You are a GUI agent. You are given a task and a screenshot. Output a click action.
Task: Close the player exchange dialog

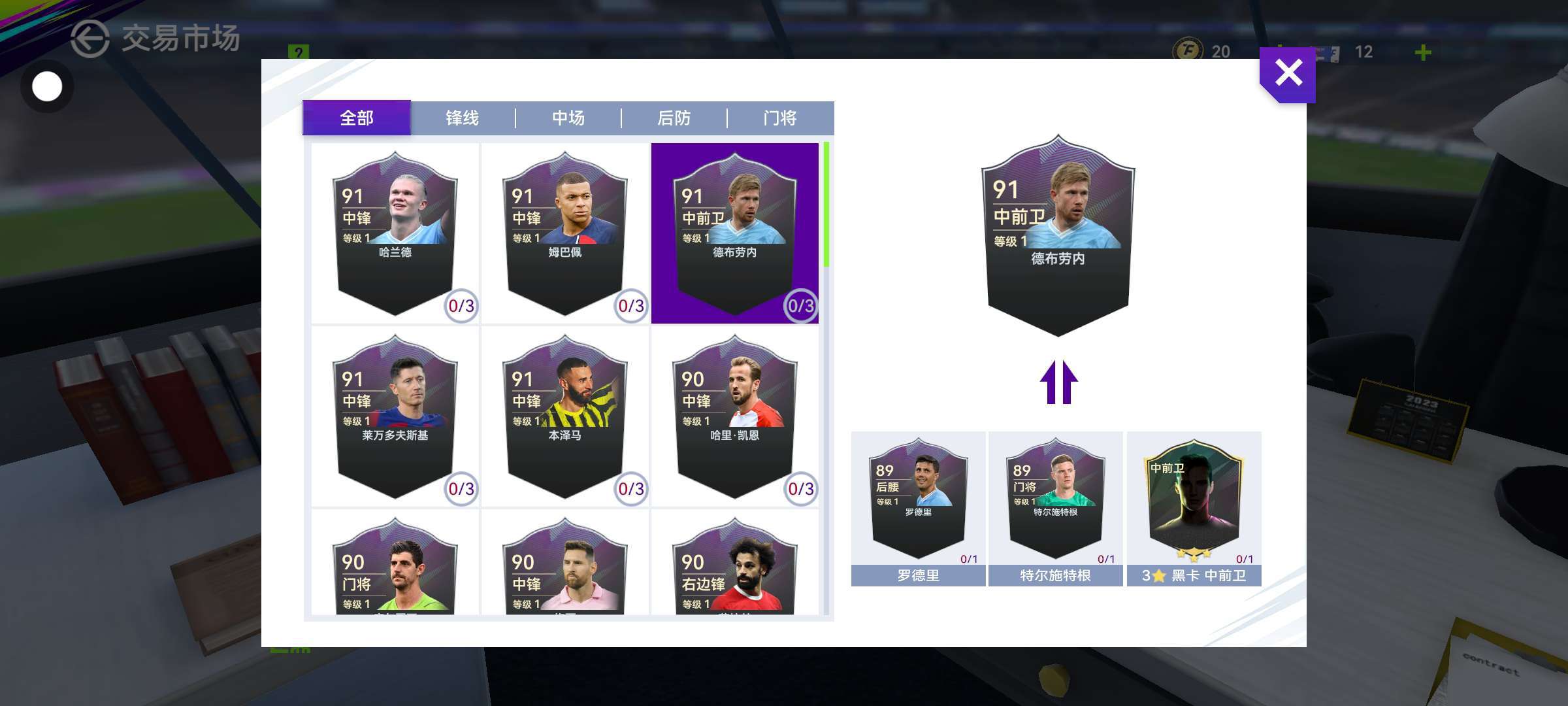click(1288, 74)
